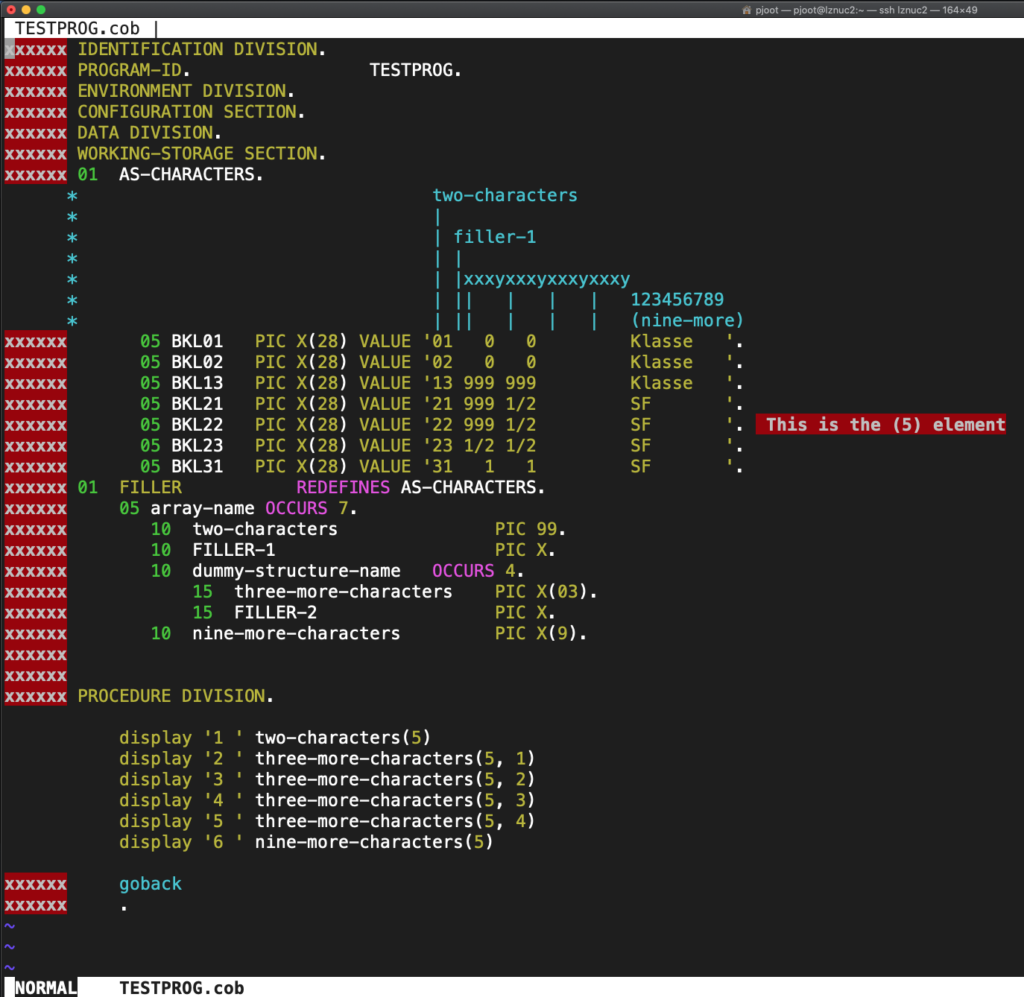Click 'two-characters' on the 10 level definition
Image resolution: width=1024 pixels, height=997 pixels.
pyautogui.click(x=264, y=530)
